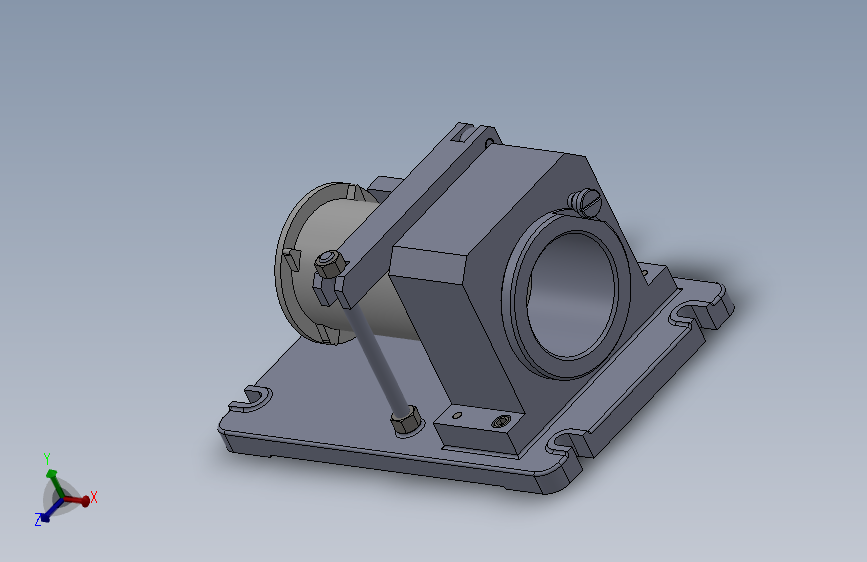Viewport: 867px width, 562px height.
Task: Select the cylindrical bore inside the bearing housing
Action: [x=572, y=295]
